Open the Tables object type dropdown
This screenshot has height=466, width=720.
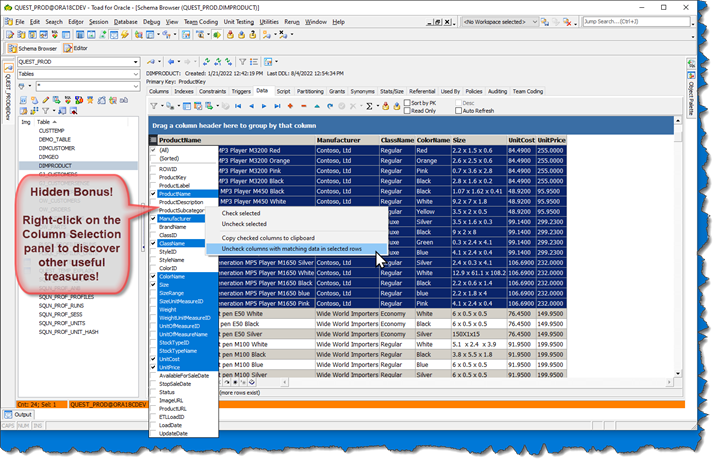(x=135, y=74)
